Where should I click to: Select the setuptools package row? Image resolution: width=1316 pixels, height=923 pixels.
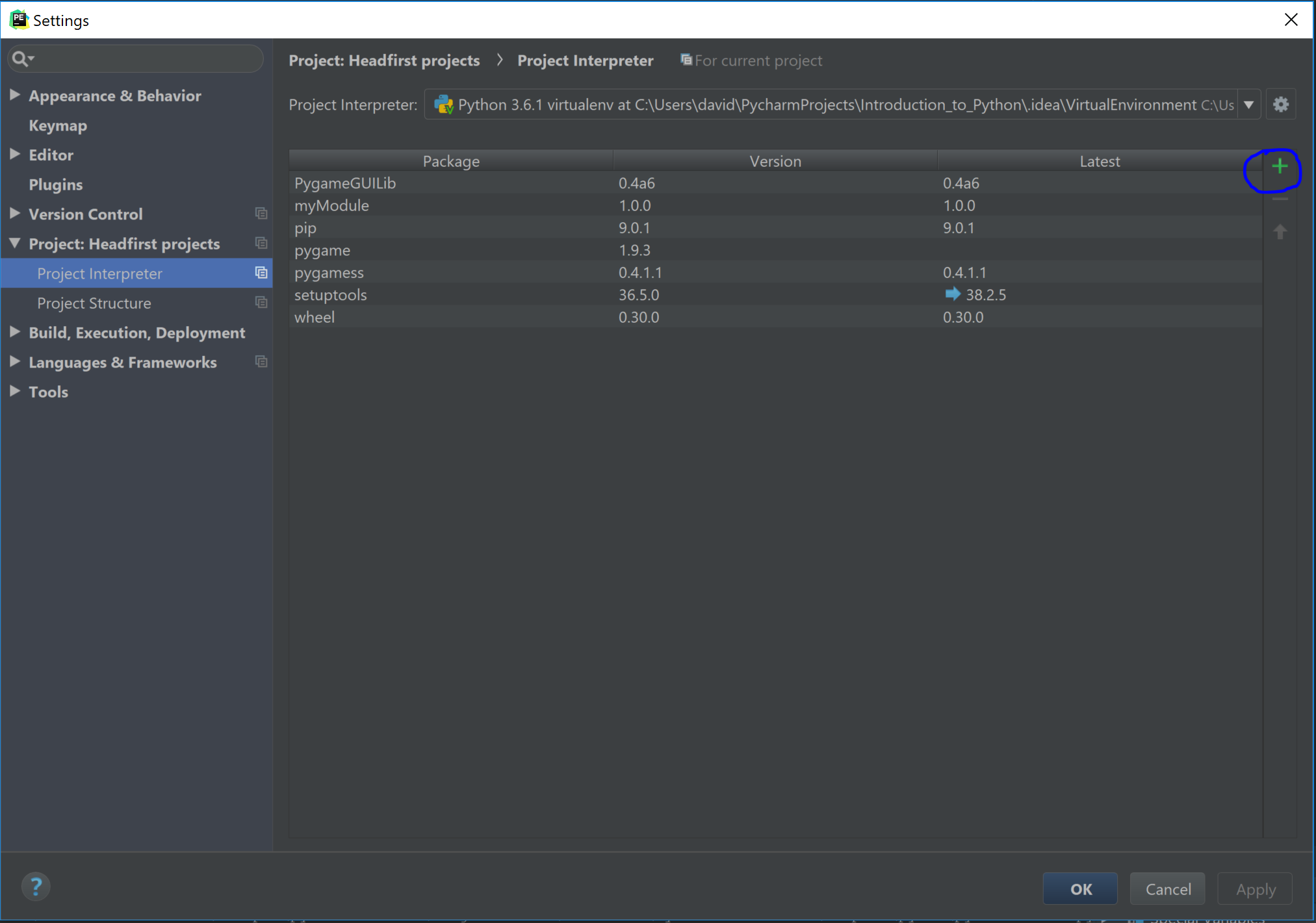click(775, 295)
